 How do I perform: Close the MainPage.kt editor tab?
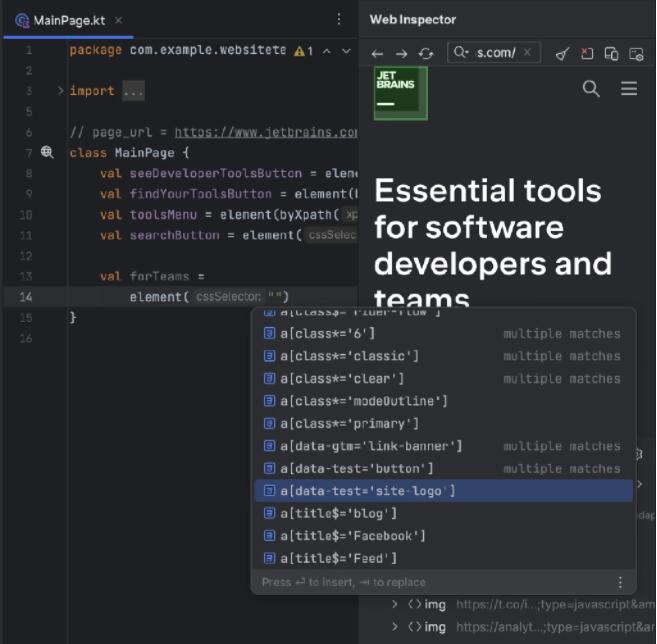tap(117, 20)
